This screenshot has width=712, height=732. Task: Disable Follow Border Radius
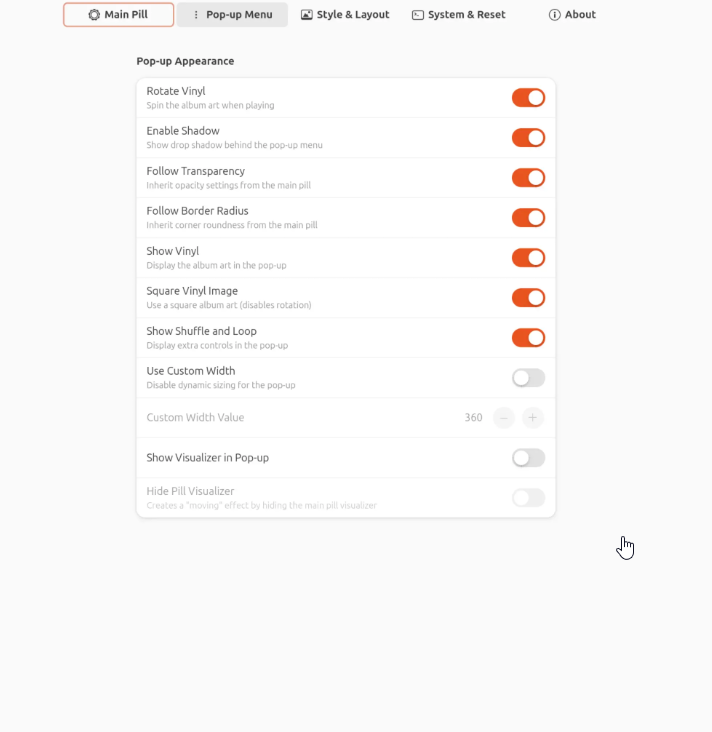[528, 218]
